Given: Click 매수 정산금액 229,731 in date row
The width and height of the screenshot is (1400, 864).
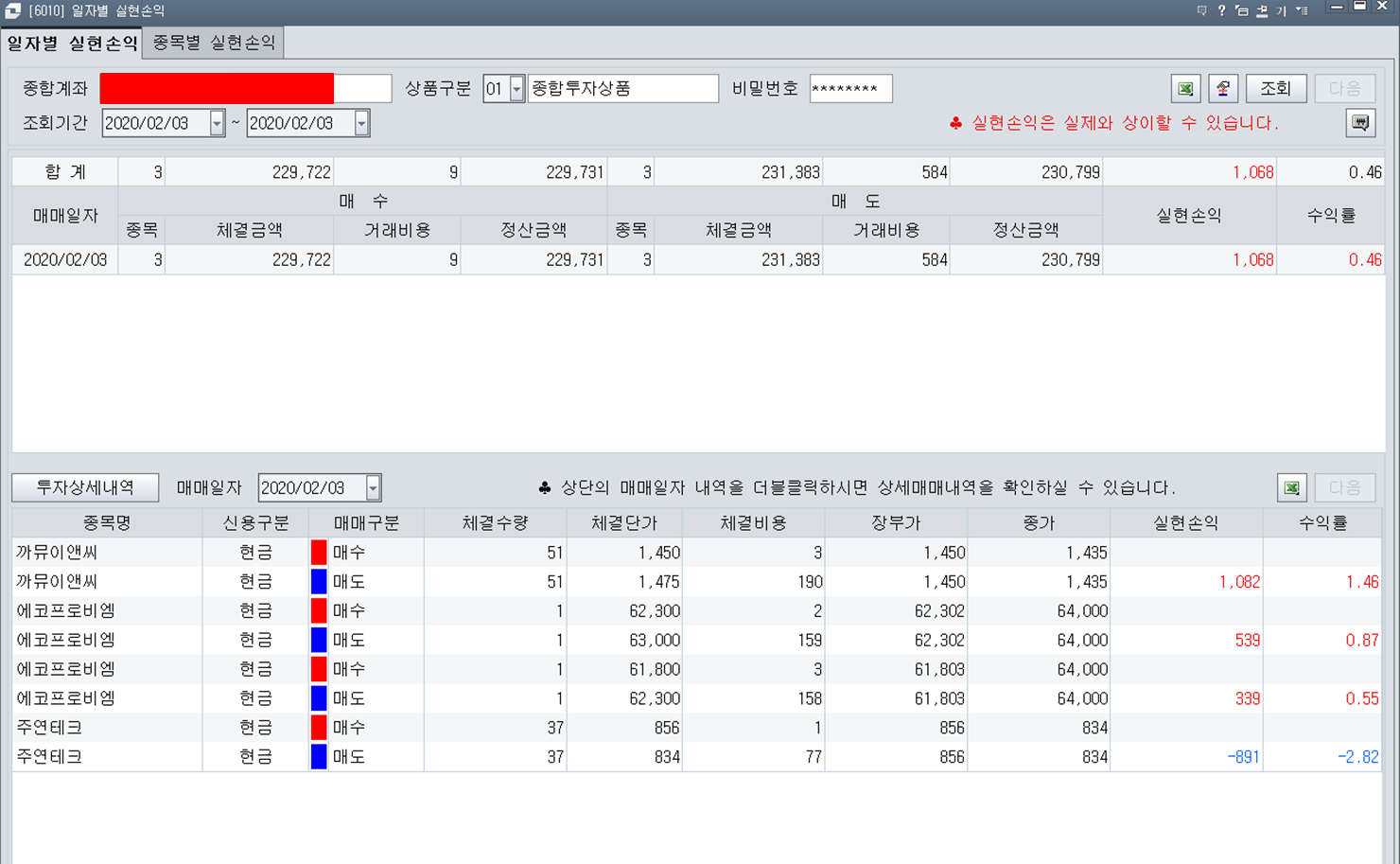Looking at the screenshot, I should 575,260.
